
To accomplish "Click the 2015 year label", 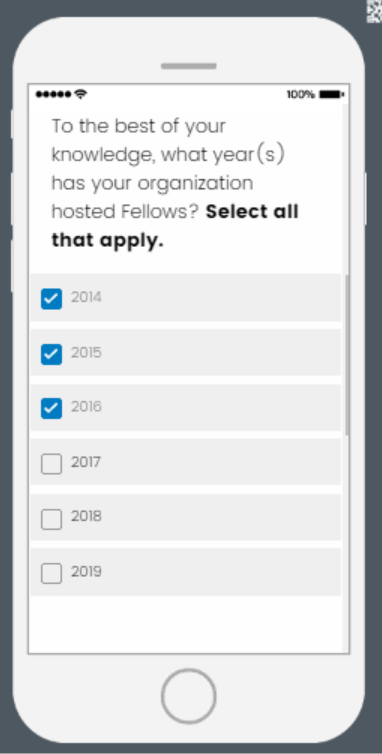I will point(86,353).
